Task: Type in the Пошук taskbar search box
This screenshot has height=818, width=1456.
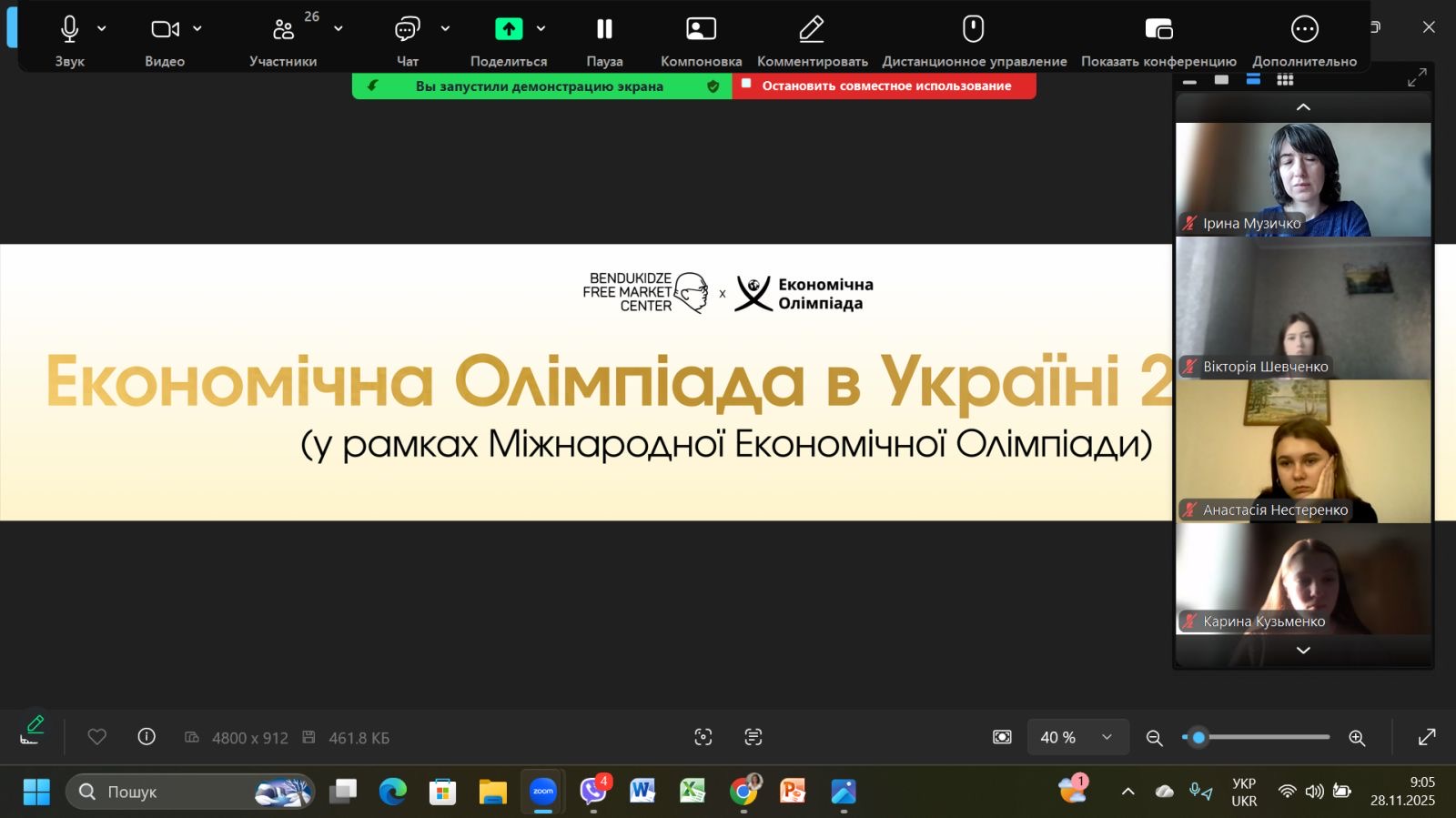Action: point(173,792)
